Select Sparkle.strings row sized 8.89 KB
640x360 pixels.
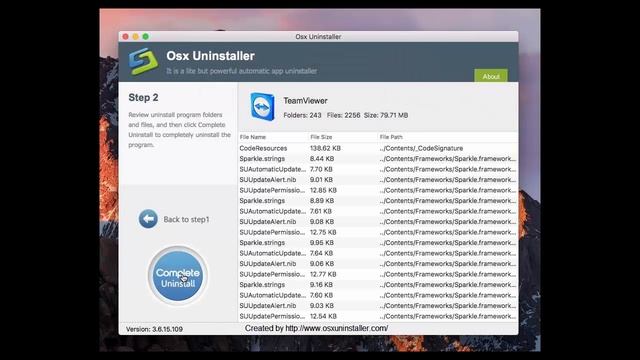pyautogui.click(x=378, y=201)
